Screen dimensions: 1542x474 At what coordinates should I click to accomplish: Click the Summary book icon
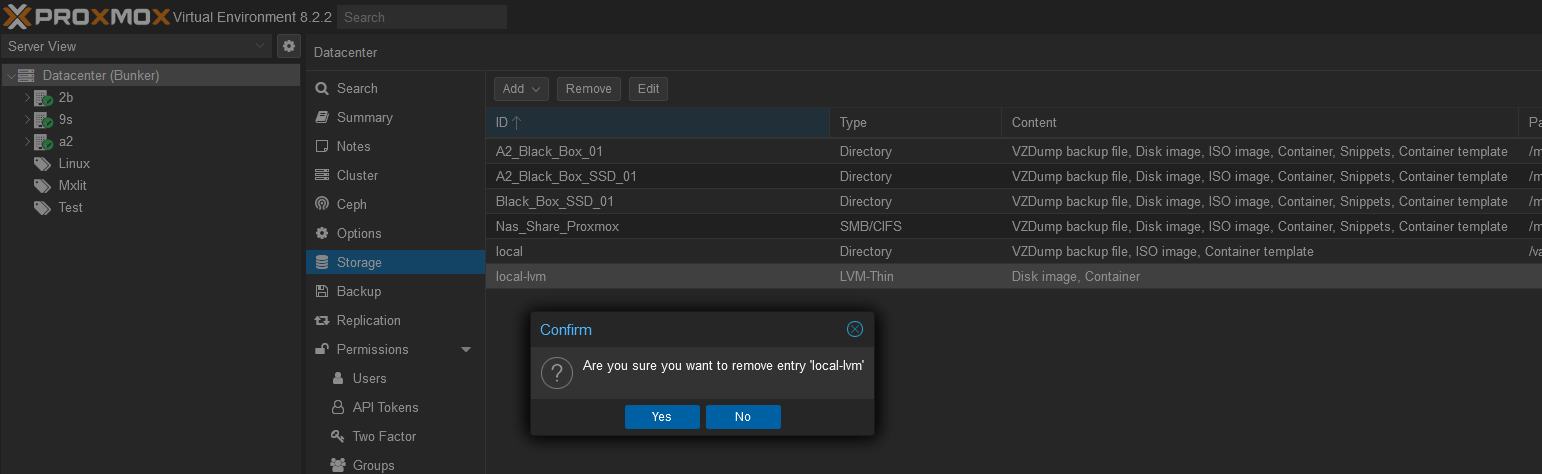click(x=322, y=117)
